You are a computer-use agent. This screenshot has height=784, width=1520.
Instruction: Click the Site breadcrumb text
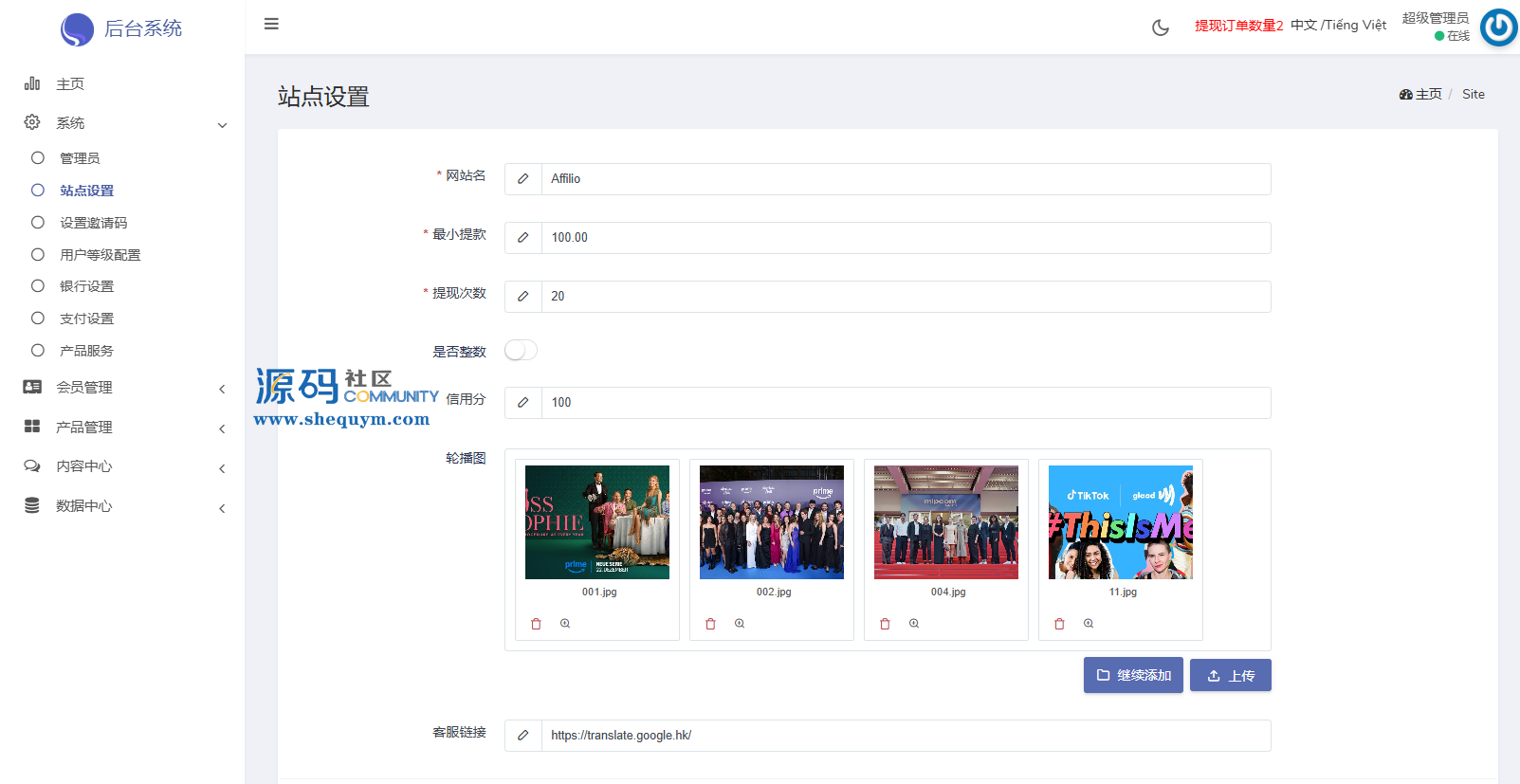(1474, 94)
